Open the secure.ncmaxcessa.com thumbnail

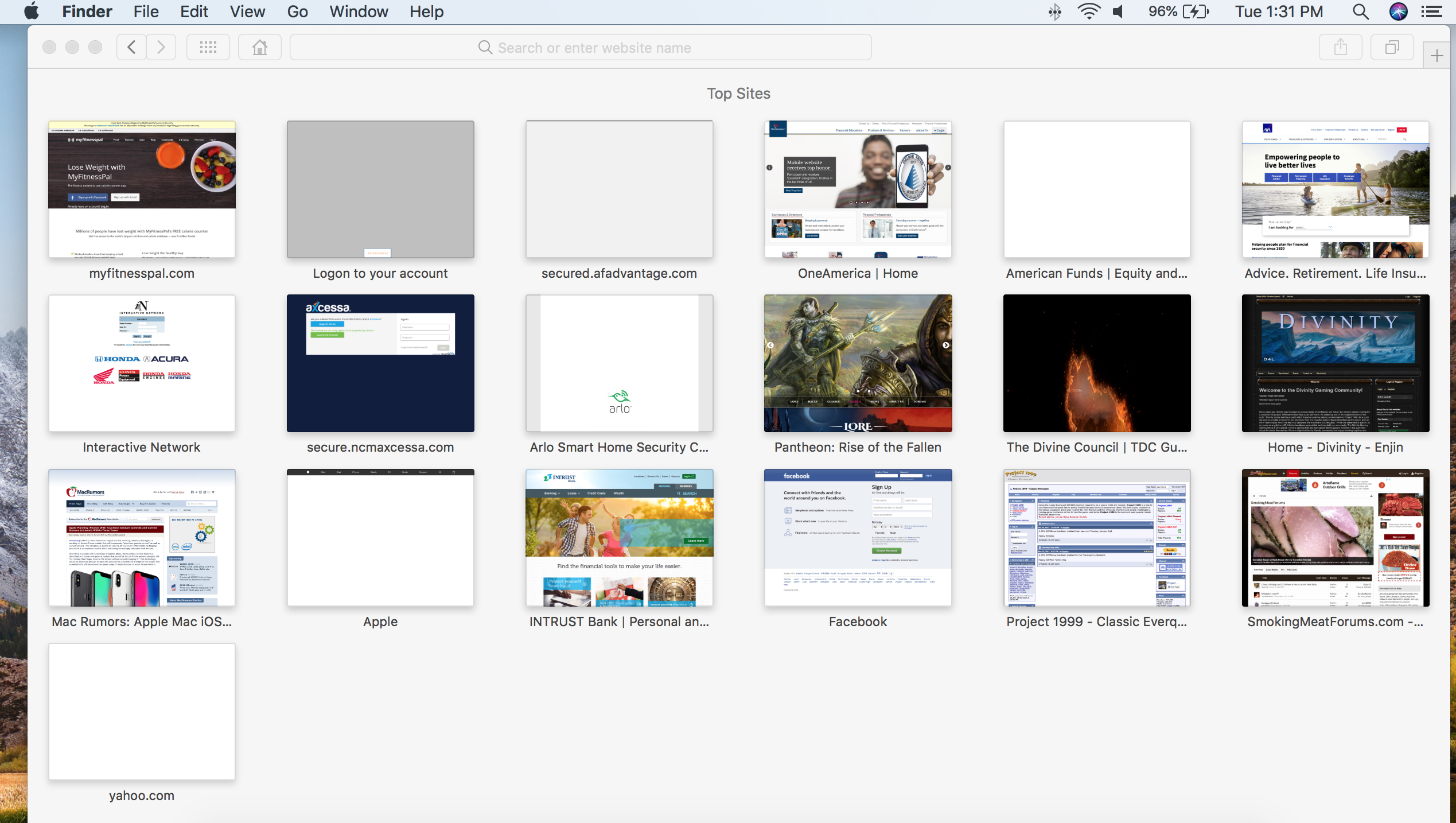click(380, 363)
